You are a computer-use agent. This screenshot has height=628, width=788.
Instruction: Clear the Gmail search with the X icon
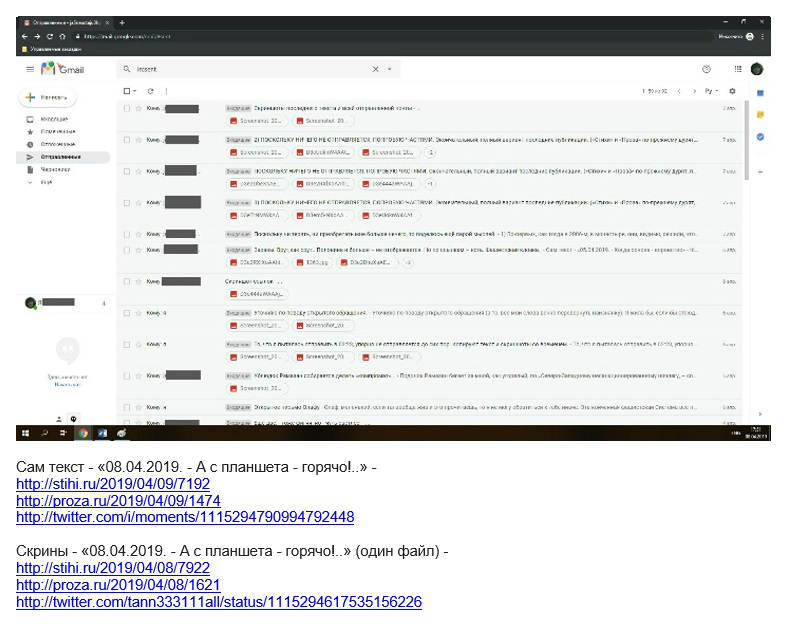point(375,69)
